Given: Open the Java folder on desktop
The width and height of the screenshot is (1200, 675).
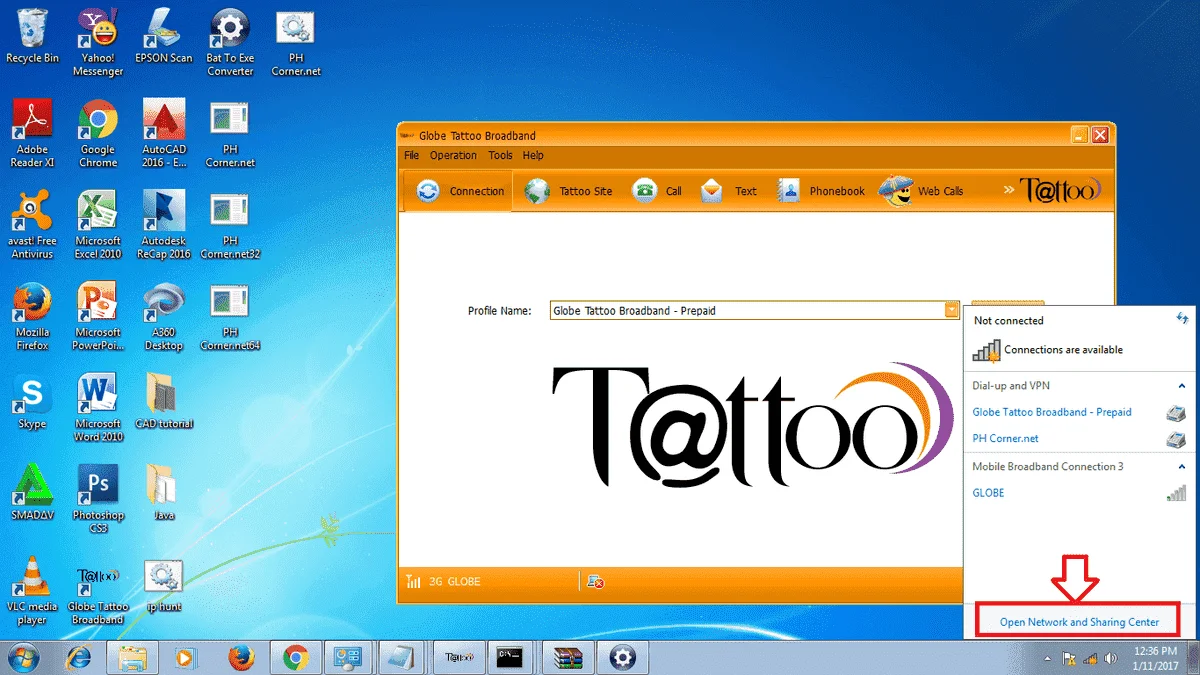Looking at the screenshot, I should pos(164,492).
